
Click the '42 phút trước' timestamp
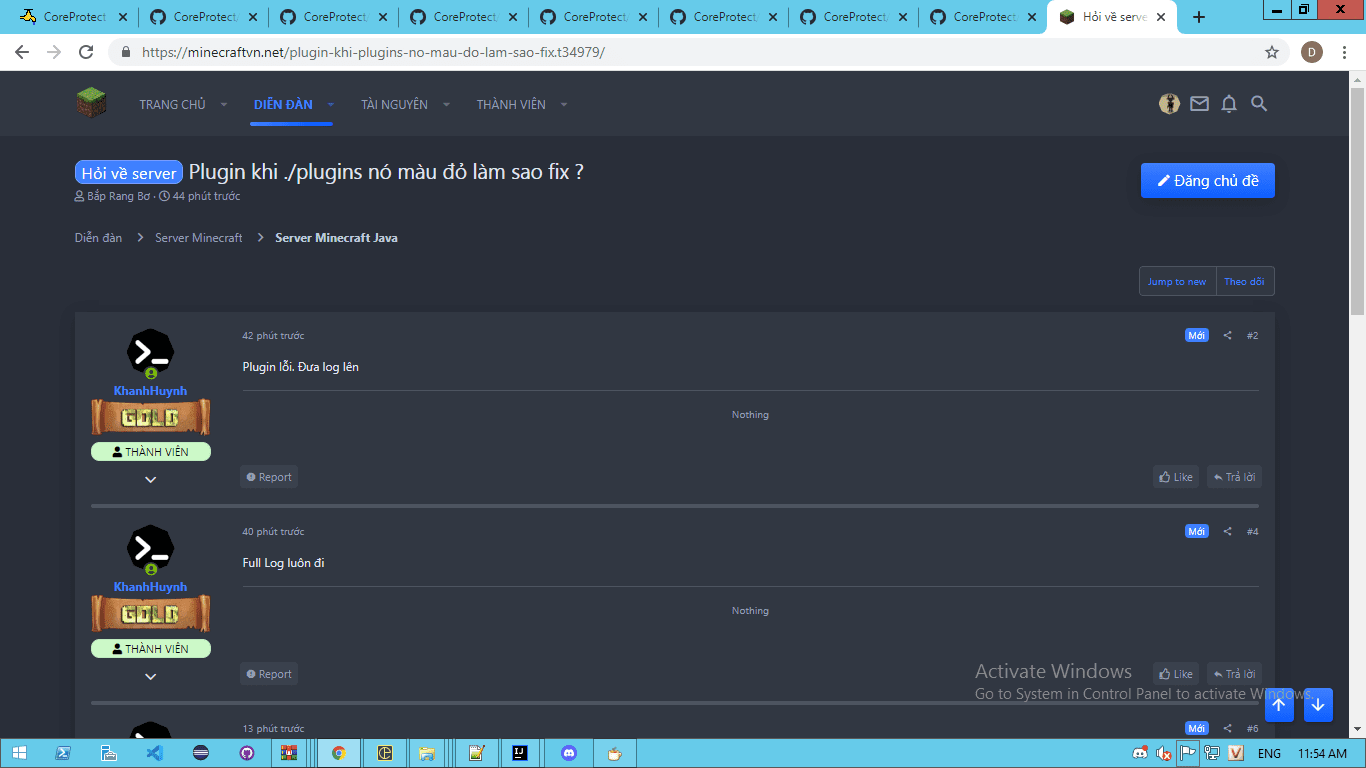point(273,336)
